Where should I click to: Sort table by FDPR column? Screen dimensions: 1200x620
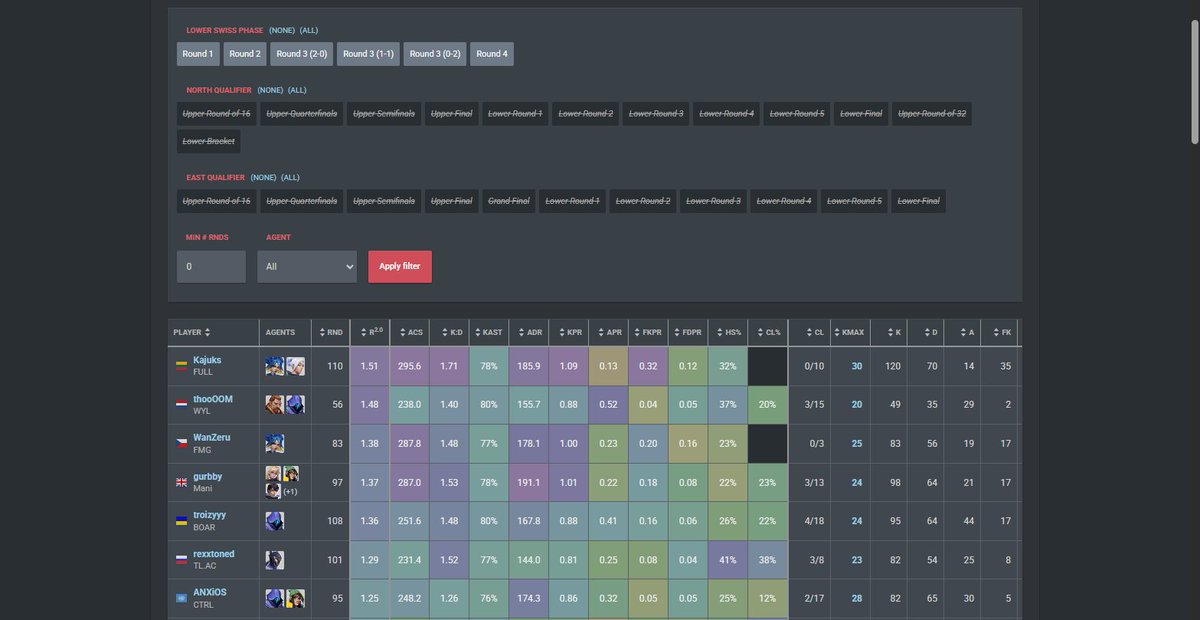689,332
